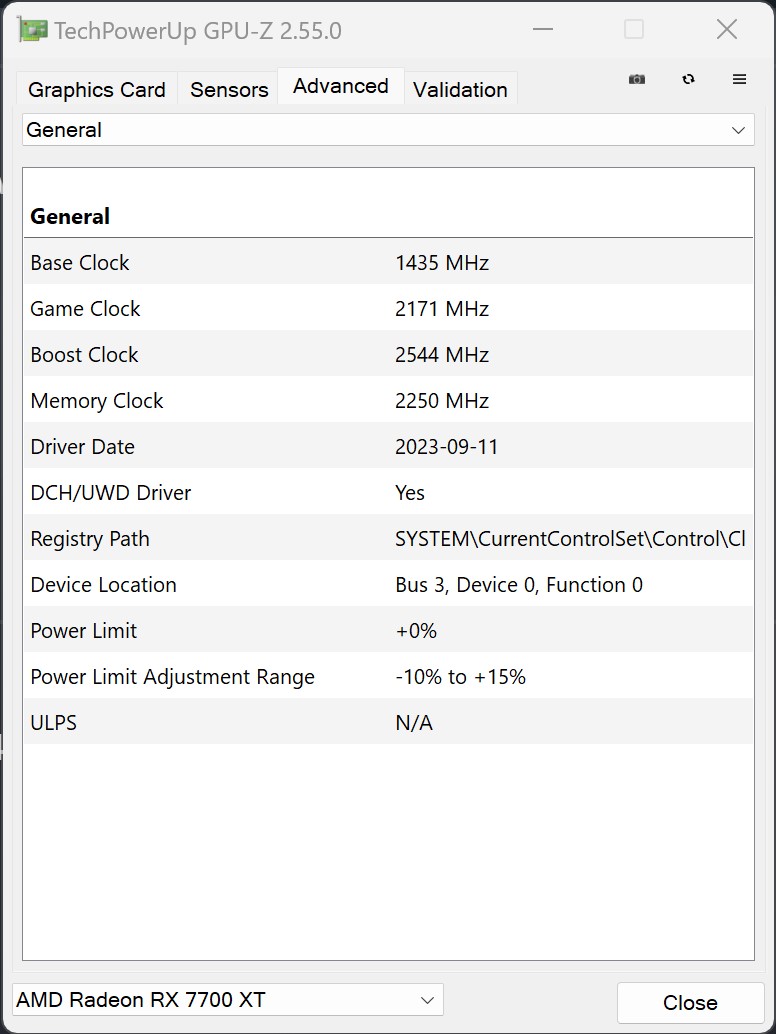
Task: Open the AMD Radeon RX 7700 XT dropdown
Action: pos(227,1000)
